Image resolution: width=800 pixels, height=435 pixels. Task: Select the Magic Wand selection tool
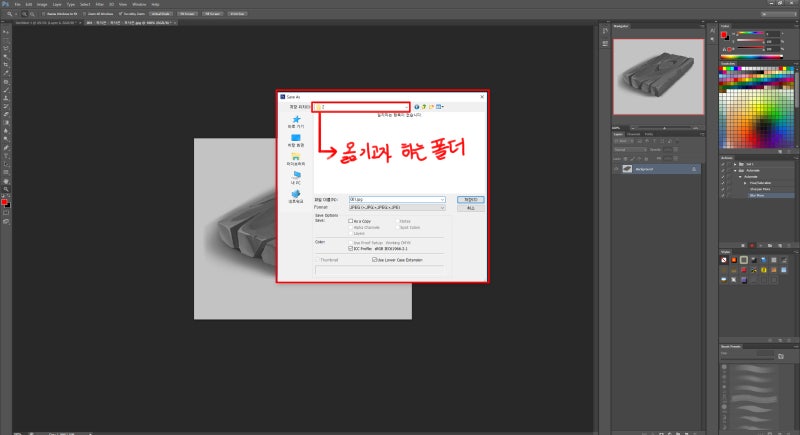6,56
